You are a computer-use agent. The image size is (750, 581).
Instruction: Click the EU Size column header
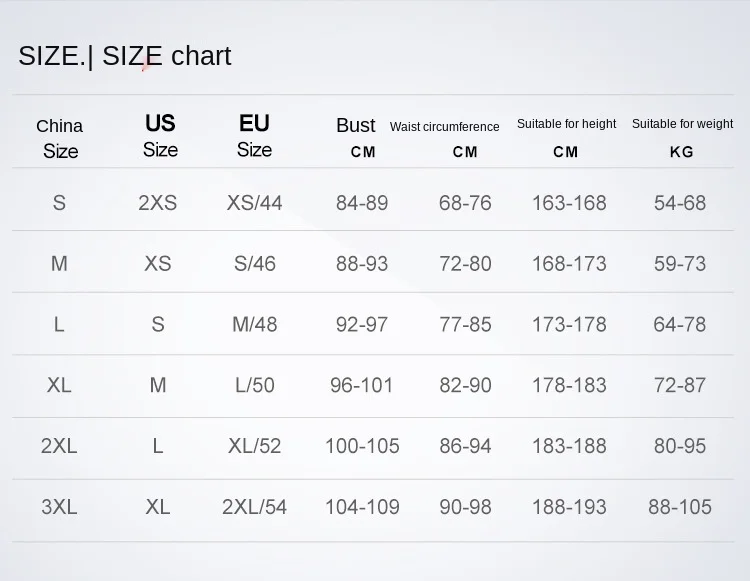[254, 136]
